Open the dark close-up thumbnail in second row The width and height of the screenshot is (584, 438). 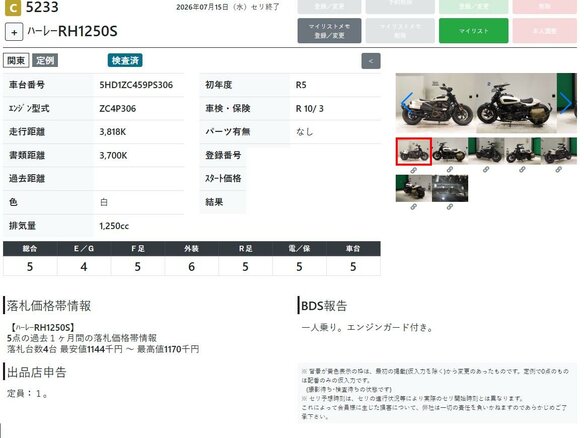450,188
